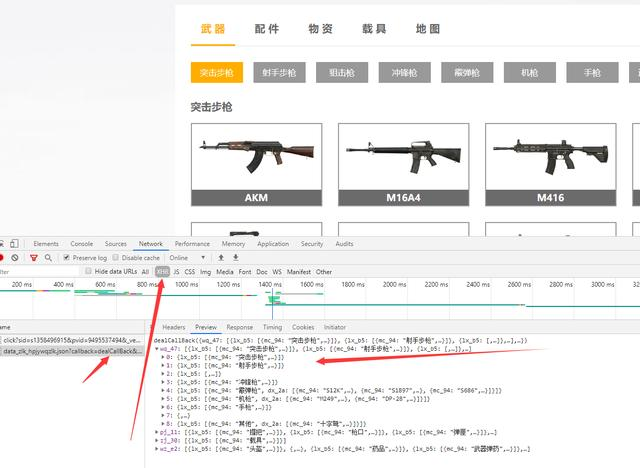
Task: Toggle the device toolbar icon in DevTools
Action: pyautogui.click(x=14, y=244)
